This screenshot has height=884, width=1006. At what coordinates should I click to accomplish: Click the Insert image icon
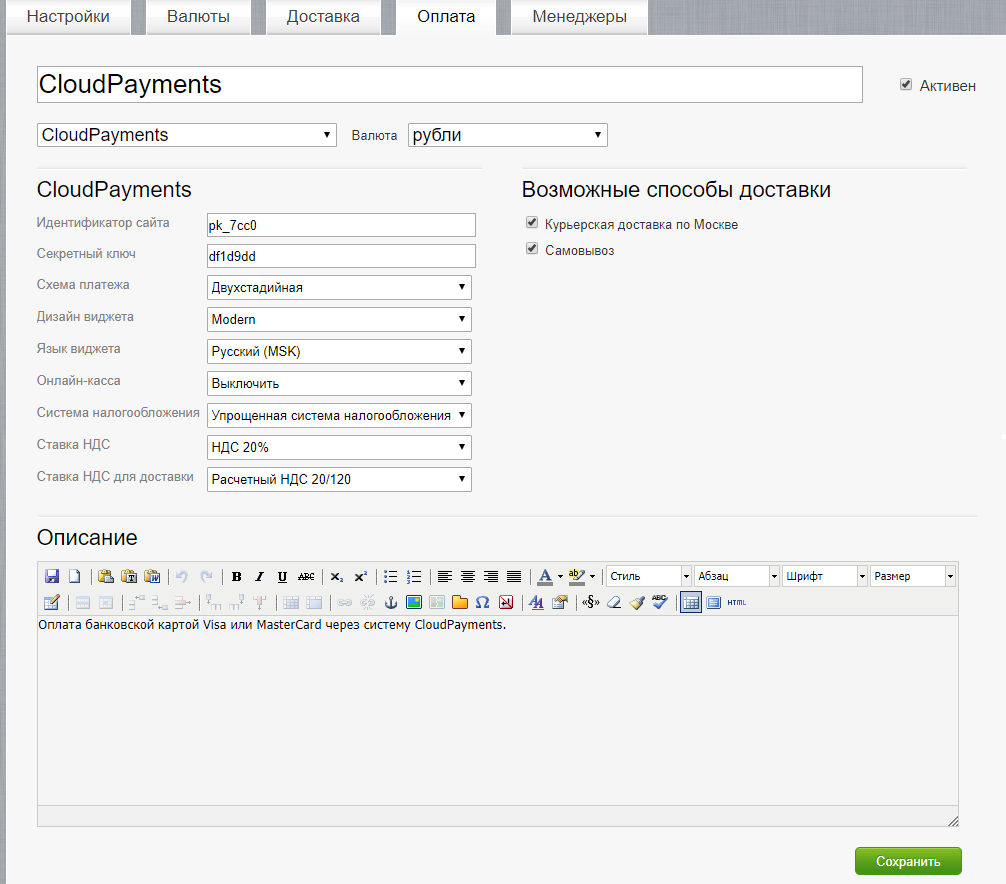click(414, 602)
